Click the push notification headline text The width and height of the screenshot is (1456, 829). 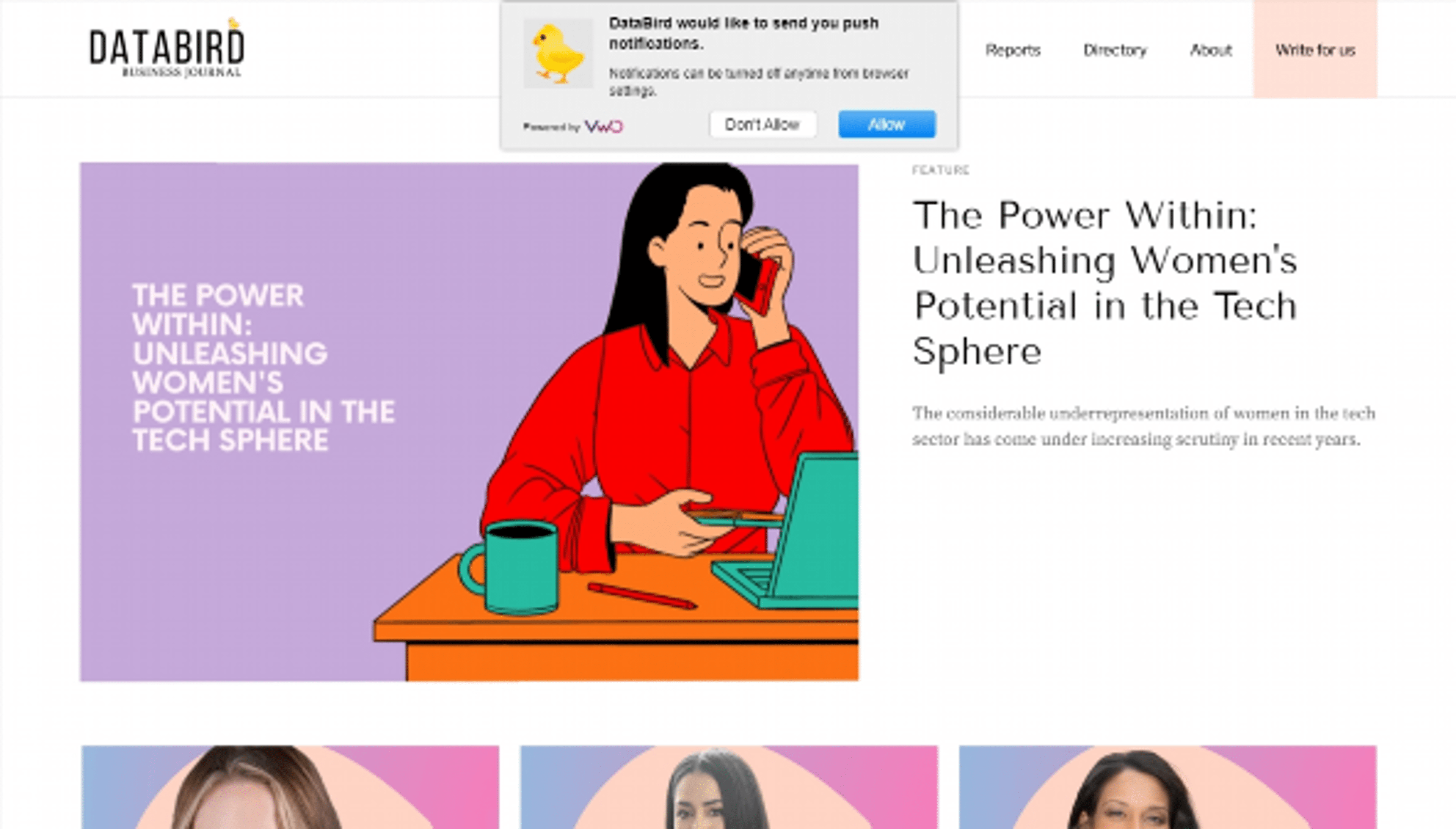[744, 33]
